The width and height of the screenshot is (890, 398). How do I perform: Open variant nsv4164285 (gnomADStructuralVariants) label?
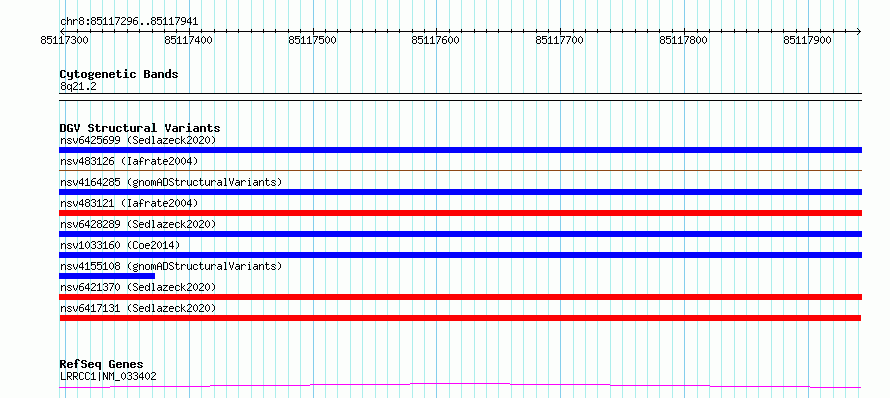pyautogui.click(x=171, y=182)
